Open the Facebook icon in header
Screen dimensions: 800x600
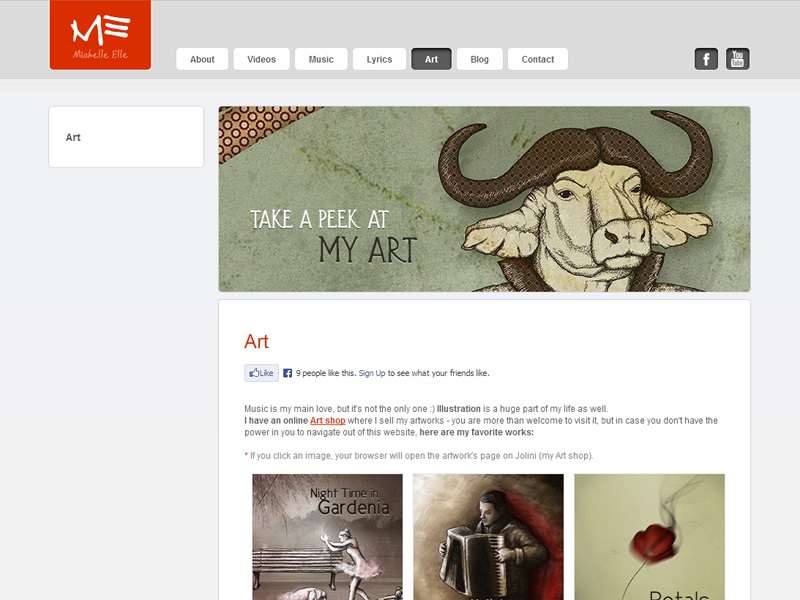(706, 59)
